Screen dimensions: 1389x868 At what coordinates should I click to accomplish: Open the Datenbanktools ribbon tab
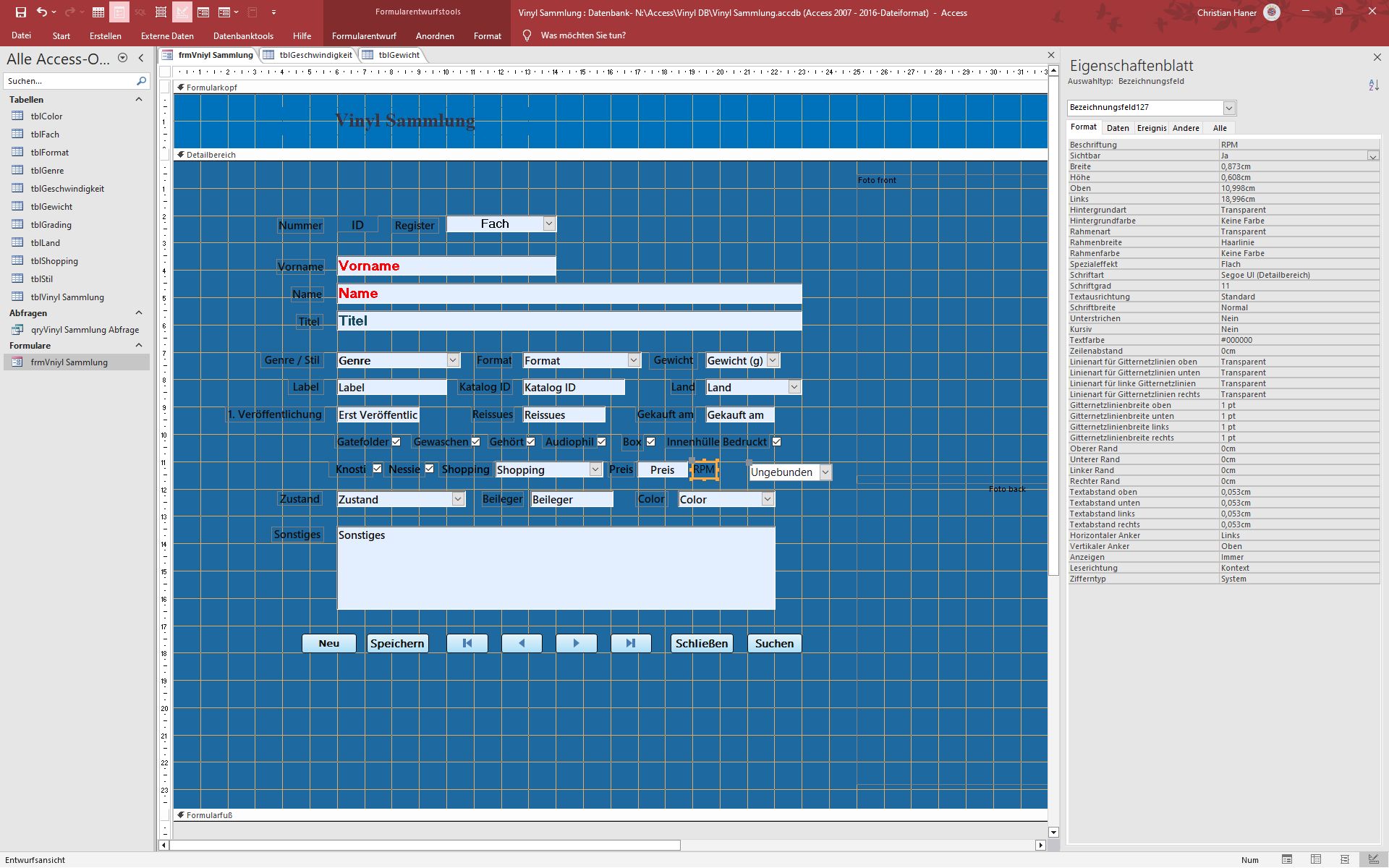coord(243,35)
